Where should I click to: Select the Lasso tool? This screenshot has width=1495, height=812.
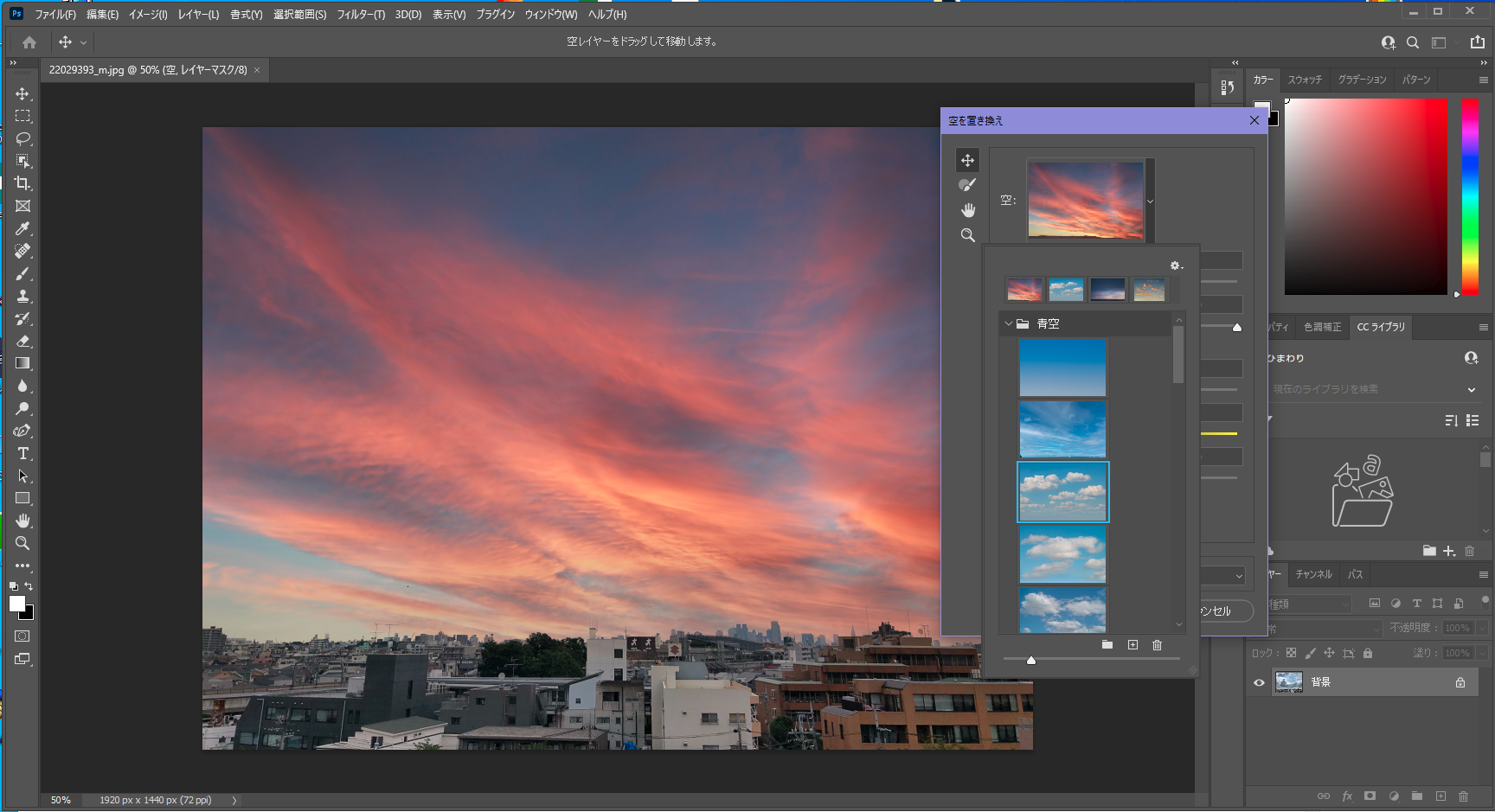click(22, 138)
